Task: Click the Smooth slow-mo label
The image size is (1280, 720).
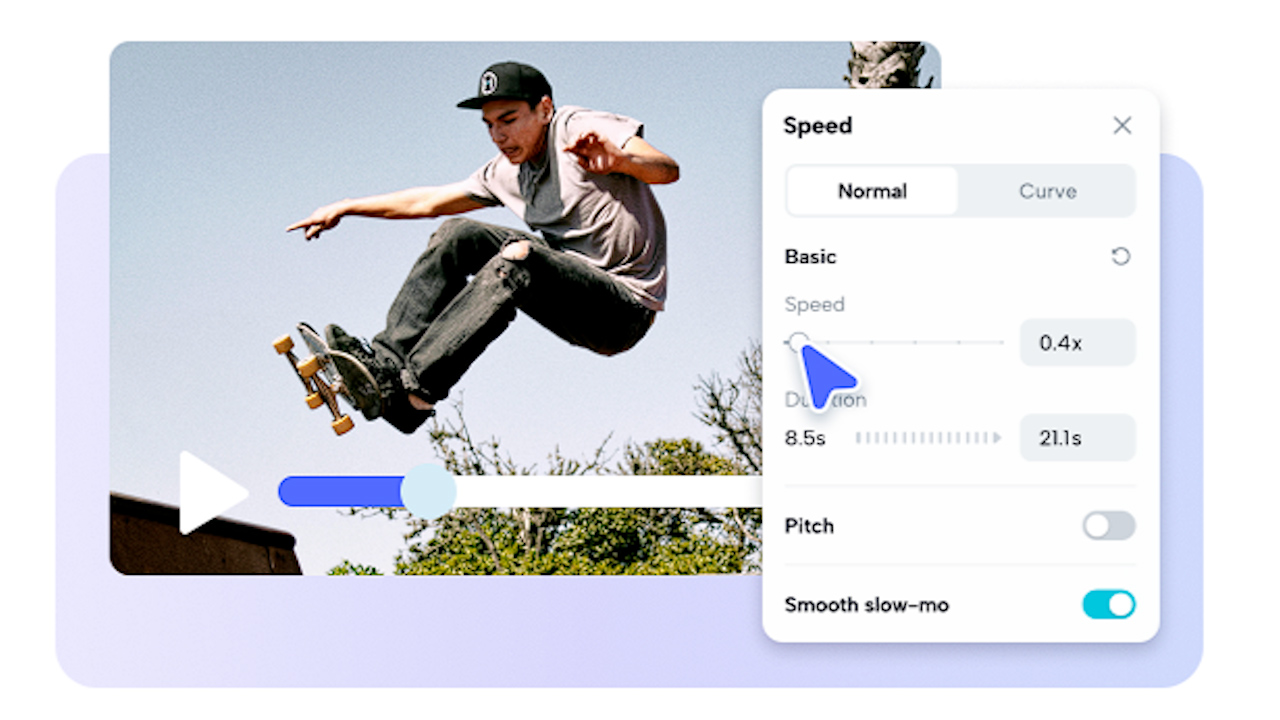Action: click(866, 605)
